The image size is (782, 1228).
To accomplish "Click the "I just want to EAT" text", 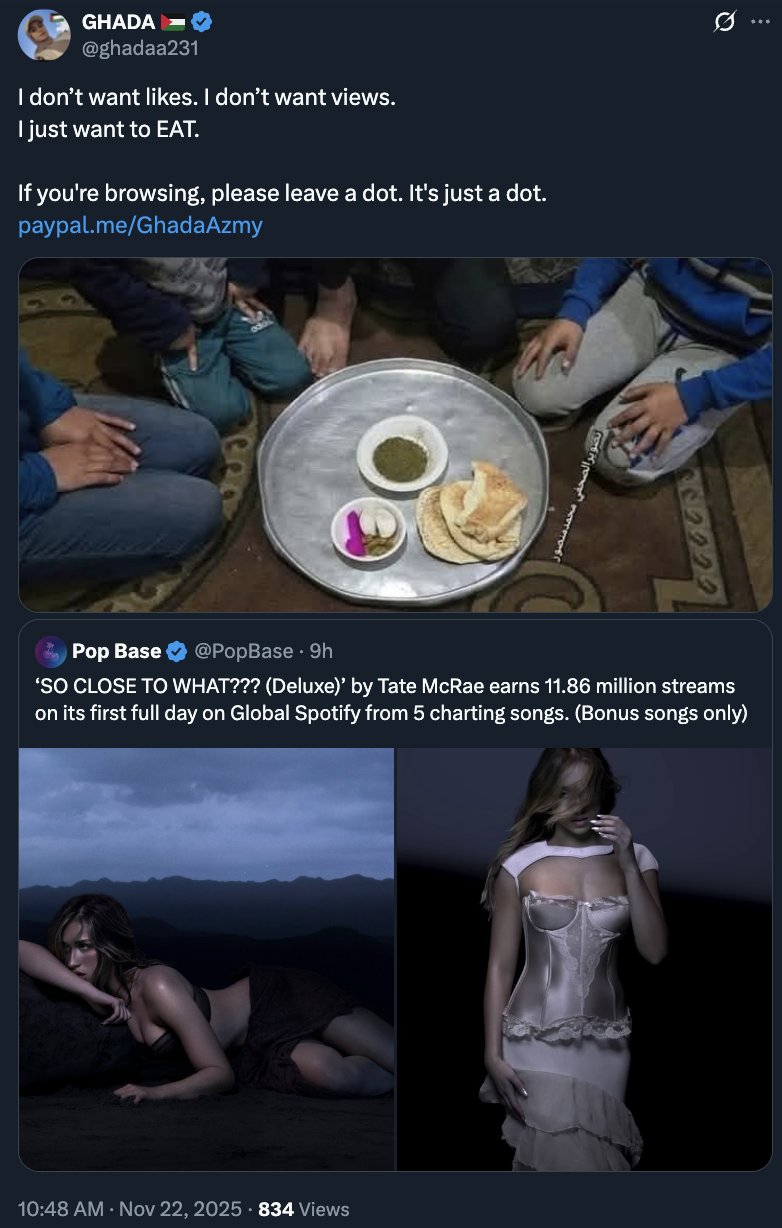I will 109,130.
